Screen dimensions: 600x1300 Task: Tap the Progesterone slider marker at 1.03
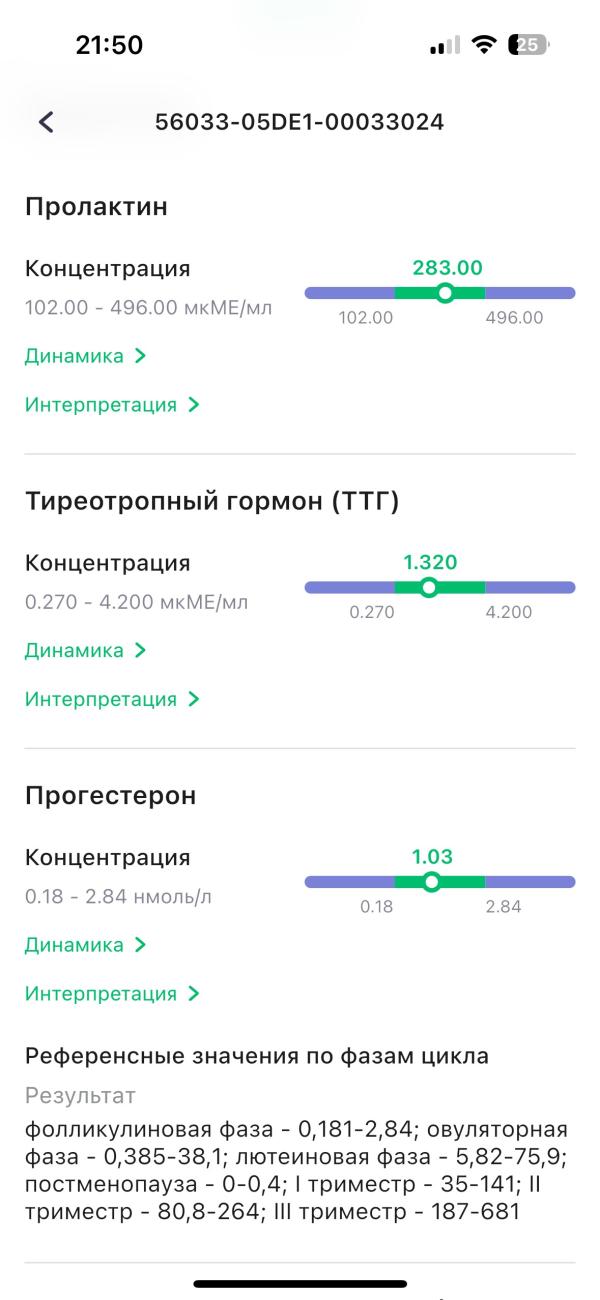(431, 882)
